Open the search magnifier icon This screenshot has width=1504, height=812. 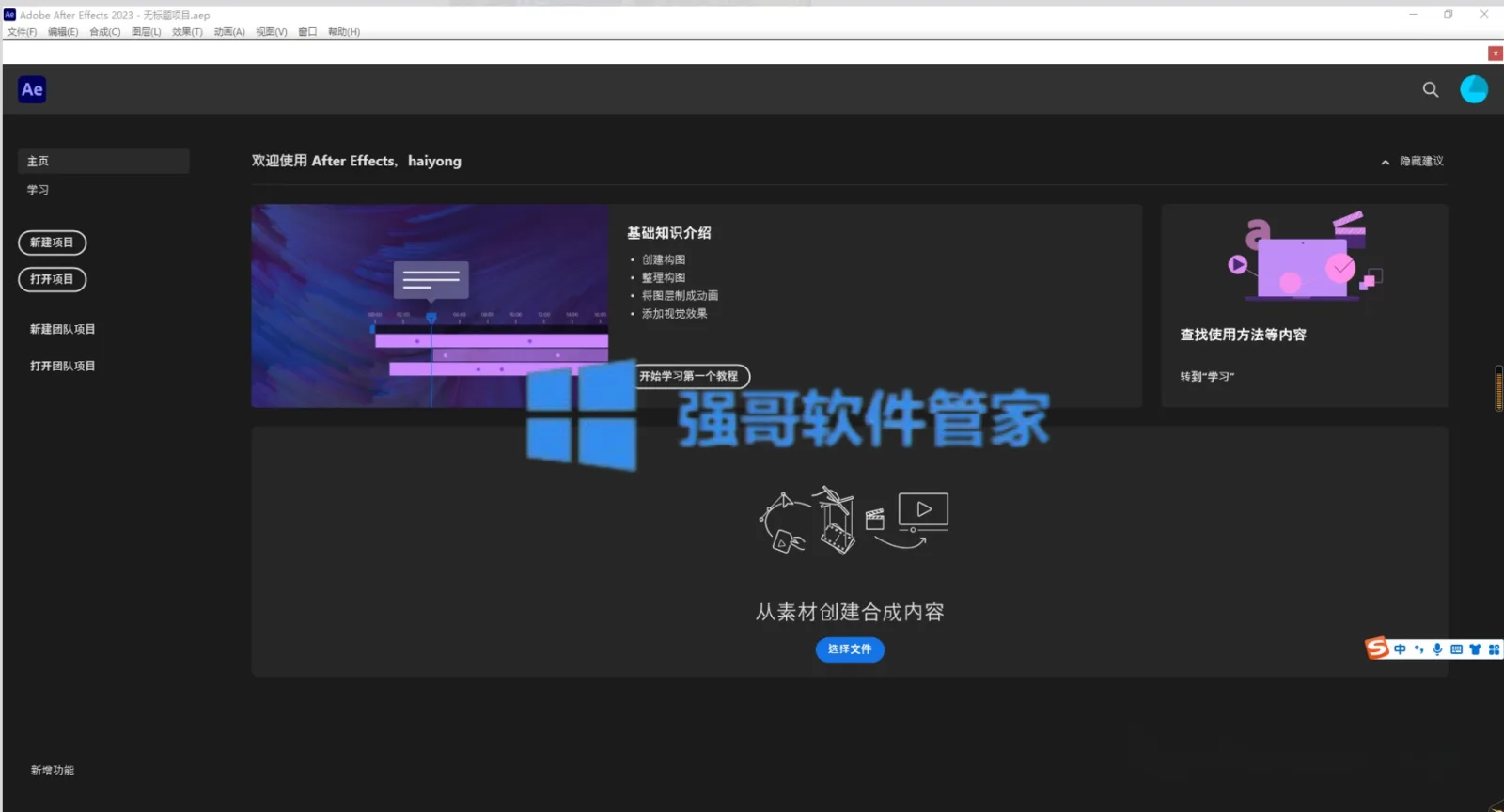tap(1431, 89)
